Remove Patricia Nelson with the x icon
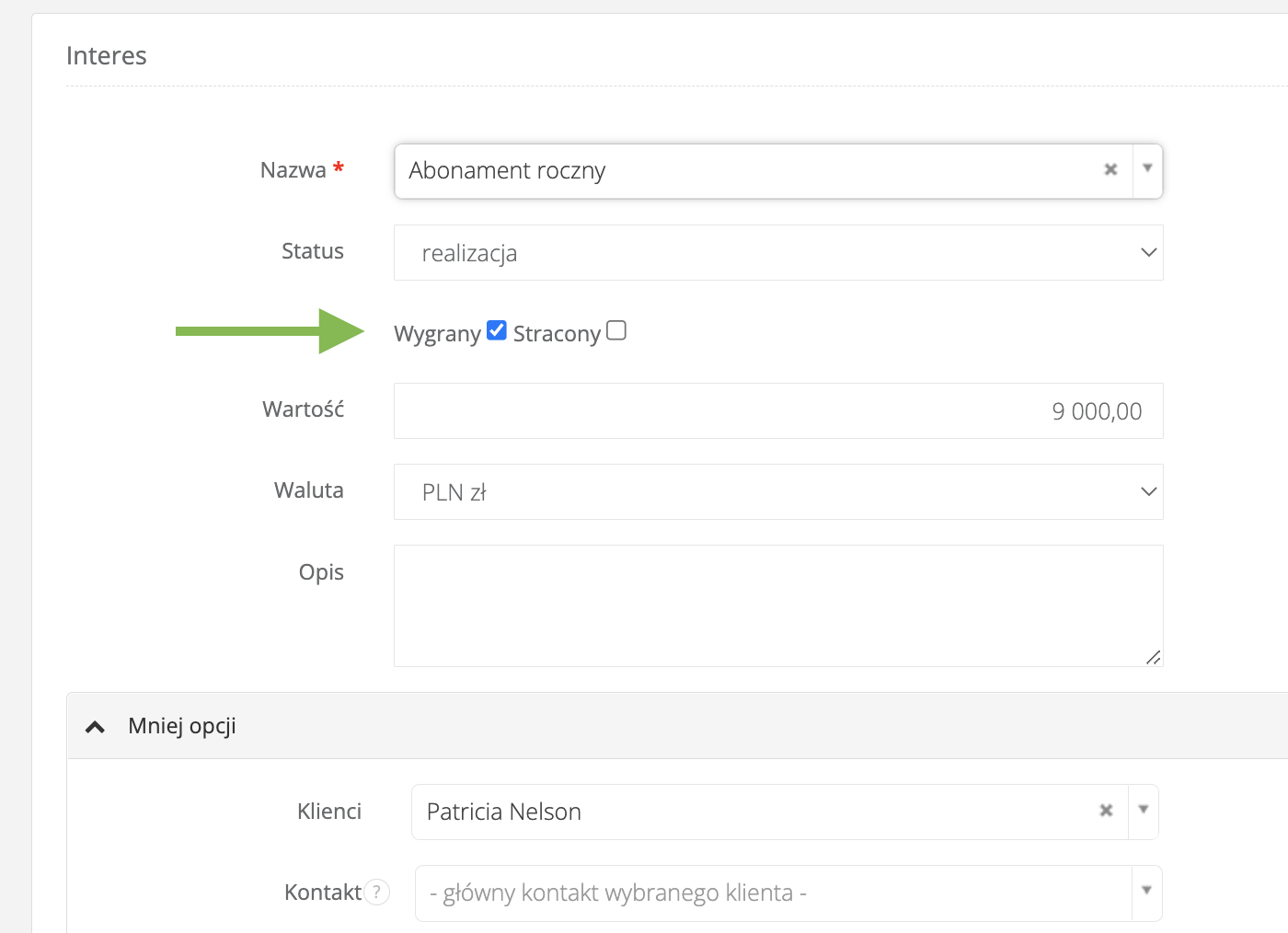 (1106, 811)
